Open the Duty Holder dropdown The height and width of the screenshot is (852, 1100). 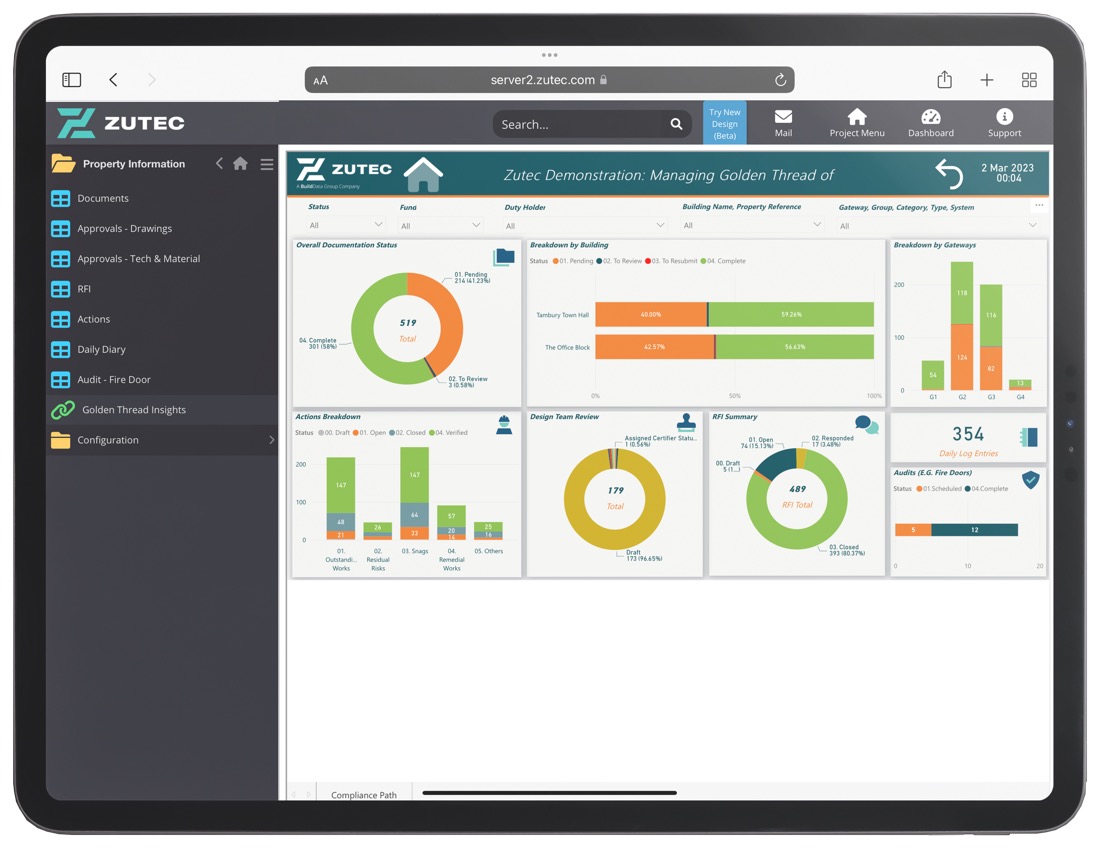pos(585,224)
